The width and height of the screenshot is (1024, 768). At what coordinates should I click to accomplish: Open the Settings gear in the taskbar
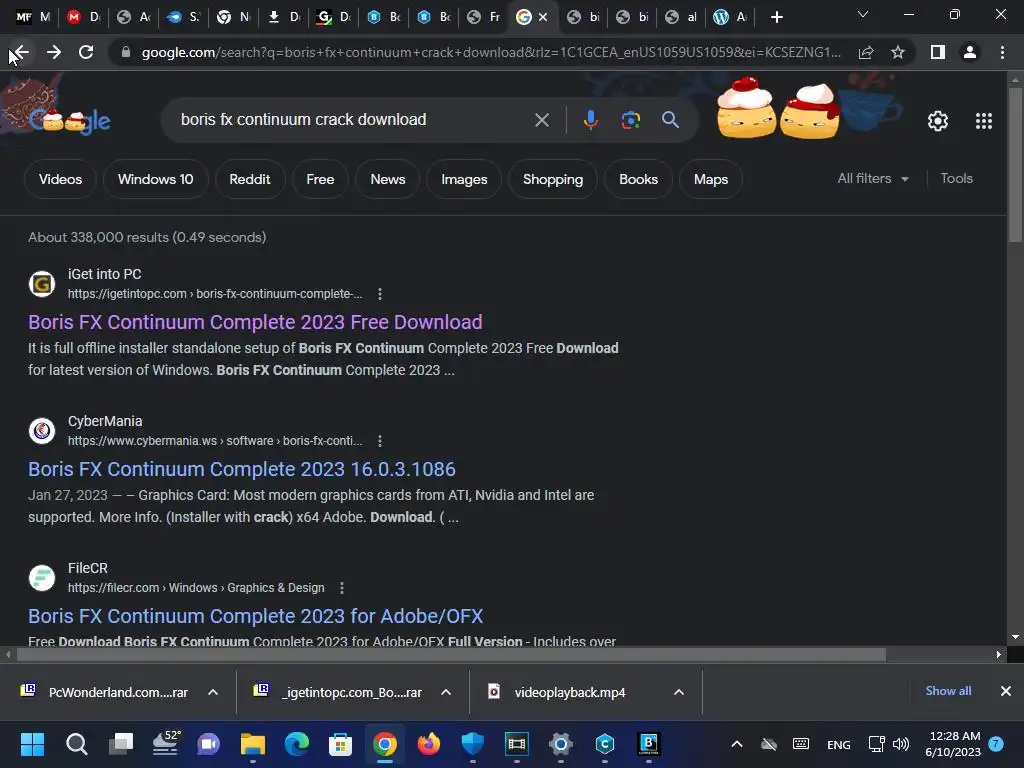[x=560, y=744]
